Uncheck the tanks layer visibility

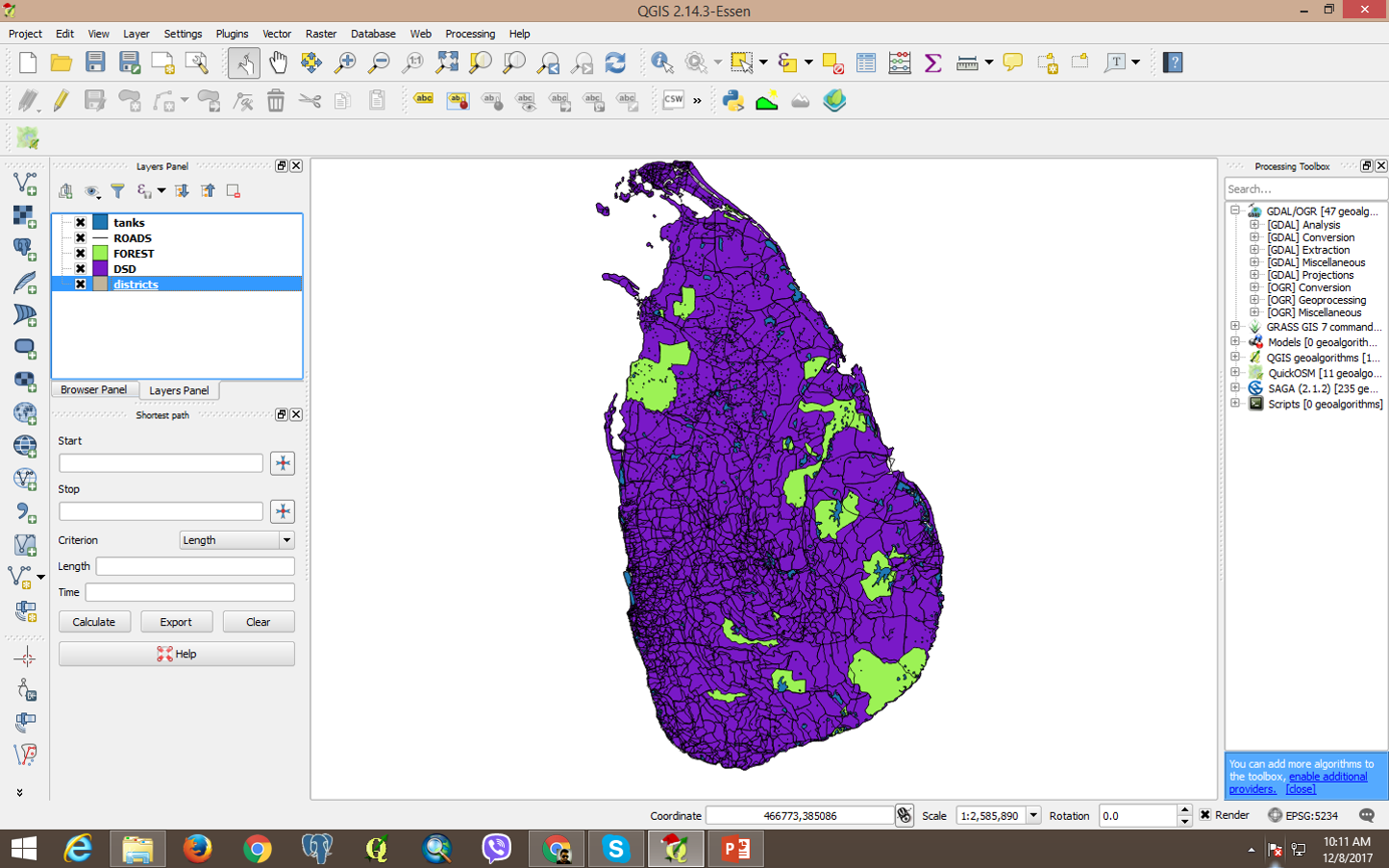[80, 222]
